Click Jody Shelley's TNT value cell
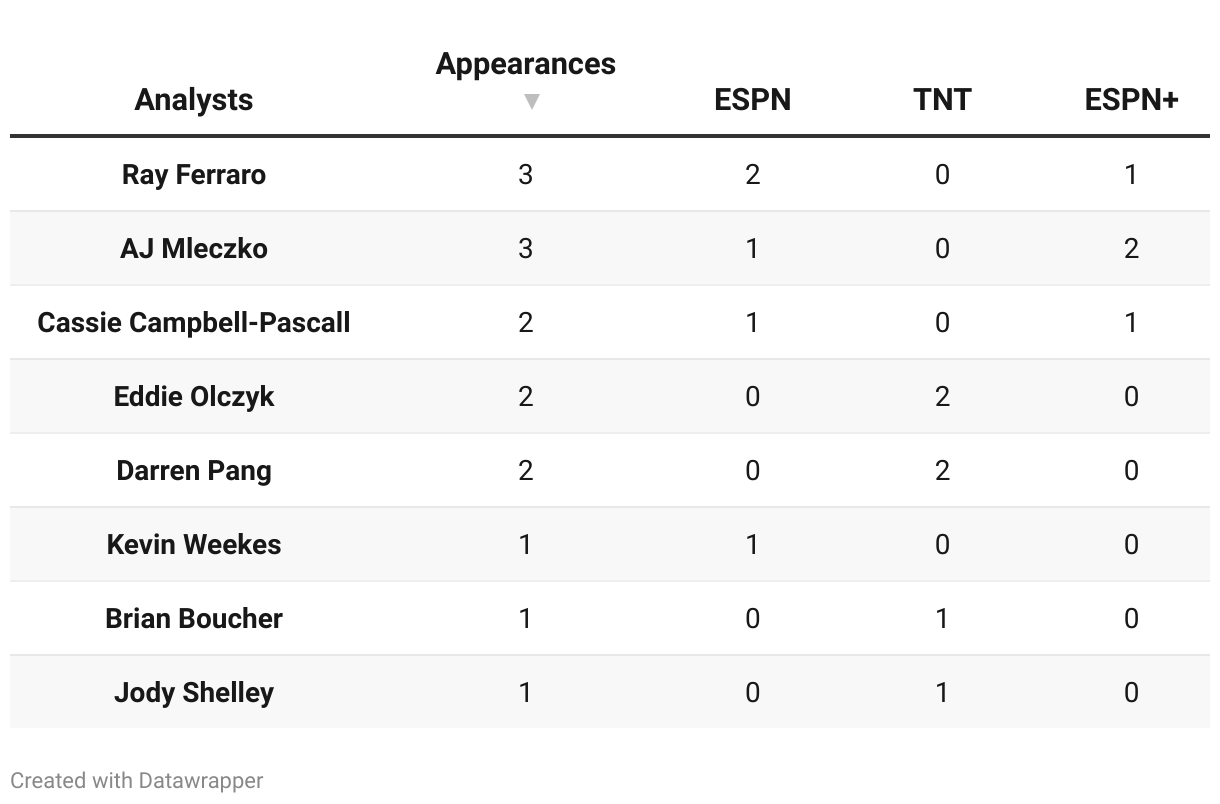Screen dimensions: 1220x804 click(x=941, y=693)
